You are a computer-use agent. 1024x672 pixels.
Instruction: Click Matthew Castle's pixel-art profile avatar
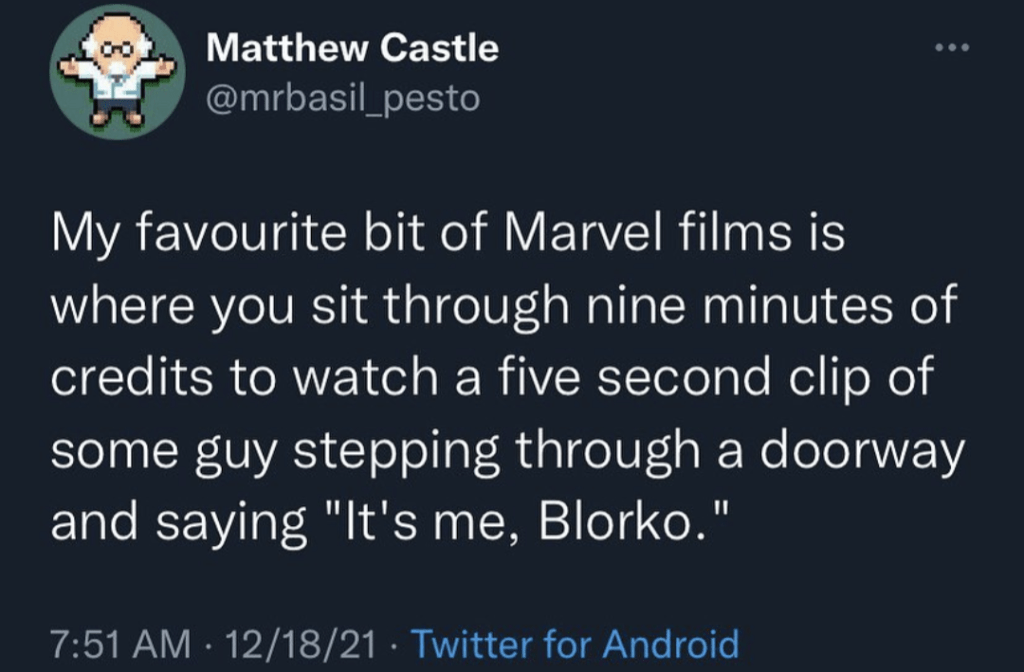point(115,72)
